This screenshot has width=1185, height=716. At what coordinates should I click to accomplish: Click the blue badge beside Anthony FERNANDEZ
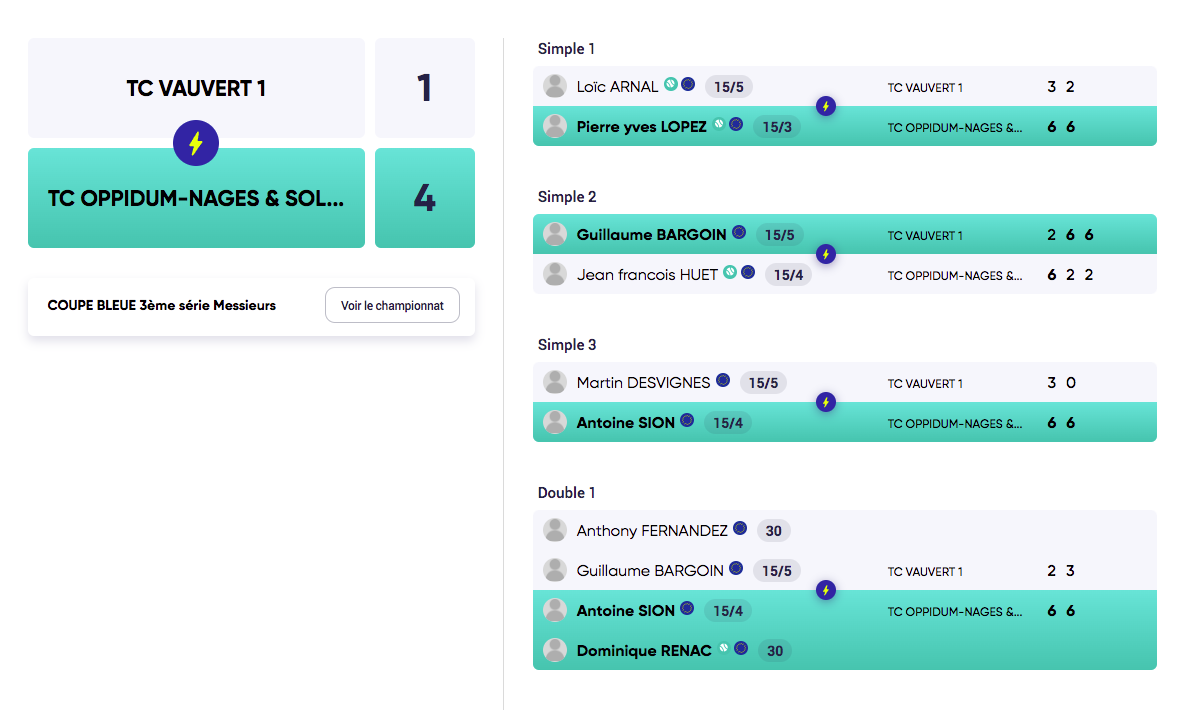tap(741, 528)
